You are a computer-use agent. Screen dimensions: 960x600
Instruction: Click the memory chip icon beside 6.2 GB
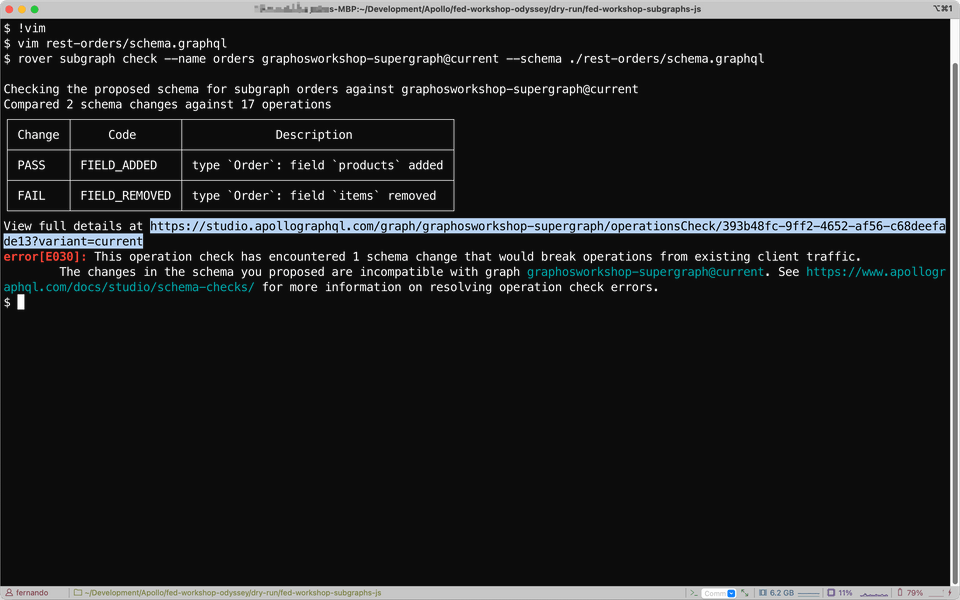[x=763, y=593]
